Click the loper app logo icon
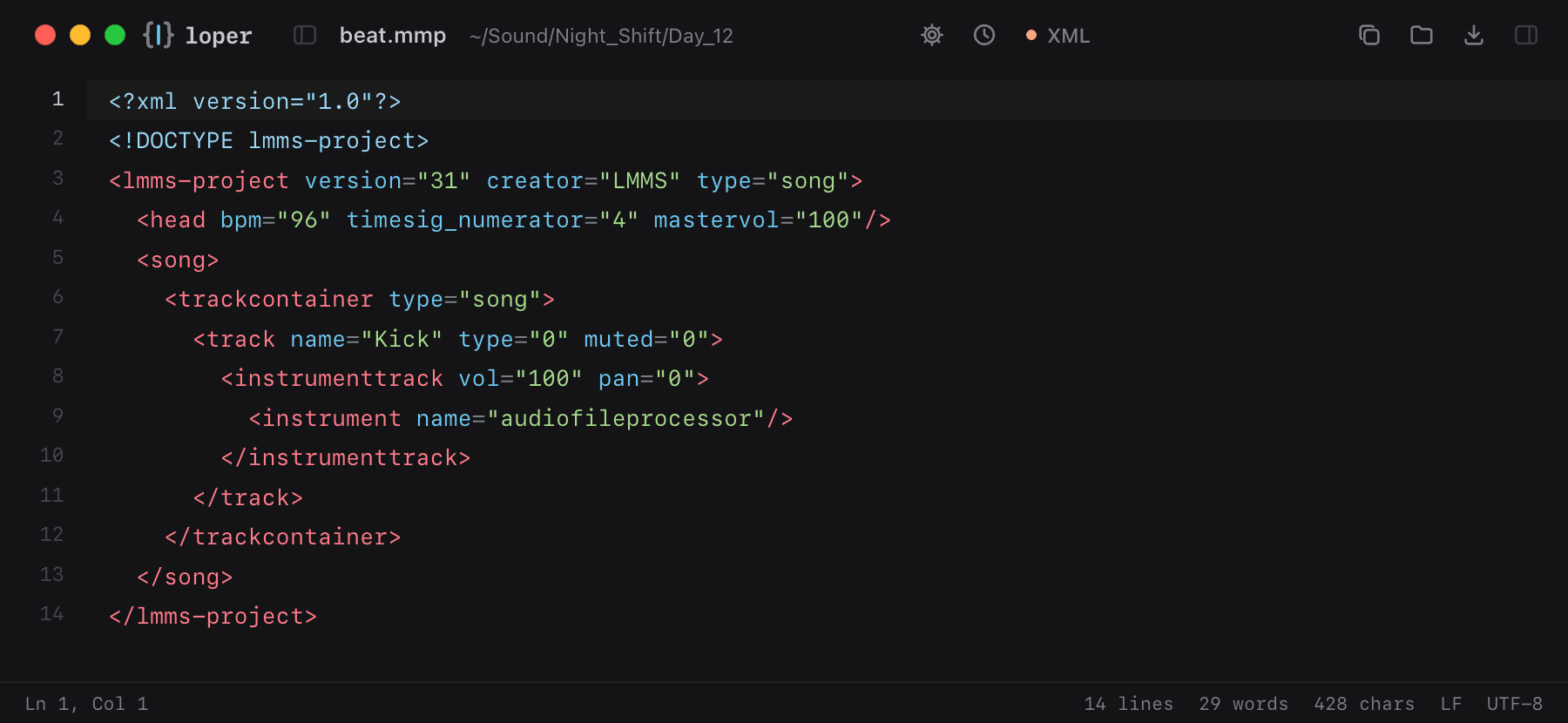Image resolution: width=1568 pixels, height=723 pixels. tap(159, 35)
